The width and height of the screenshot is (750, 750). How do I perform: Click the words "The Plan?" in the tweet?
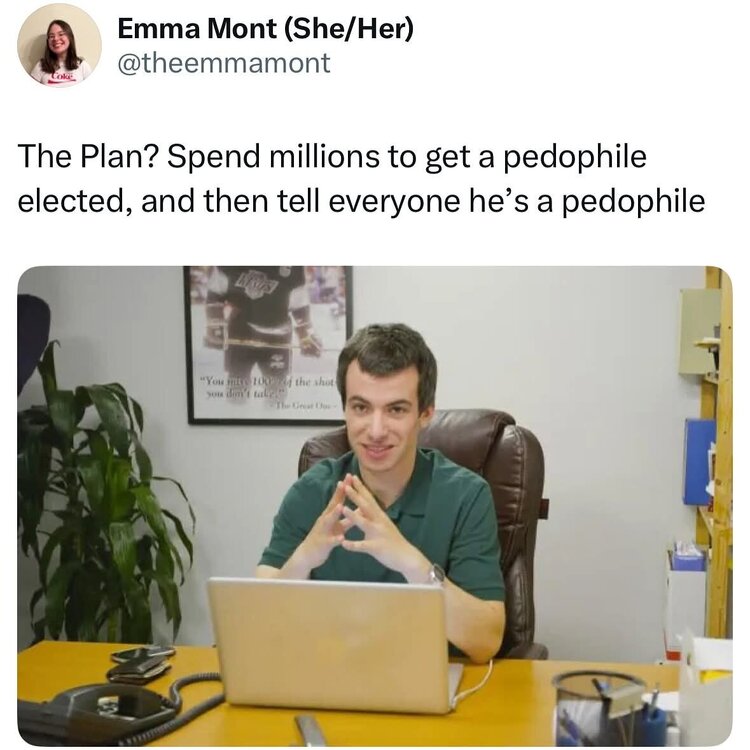88,156
